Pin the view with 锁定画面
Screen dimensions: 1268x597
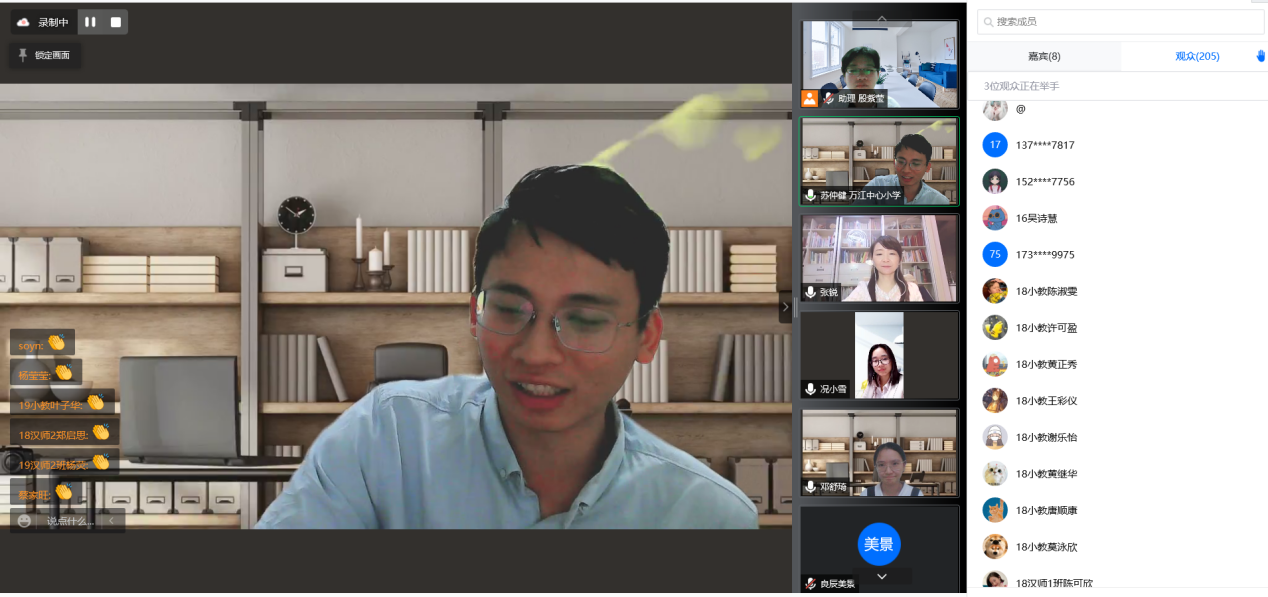coord(45,55)
